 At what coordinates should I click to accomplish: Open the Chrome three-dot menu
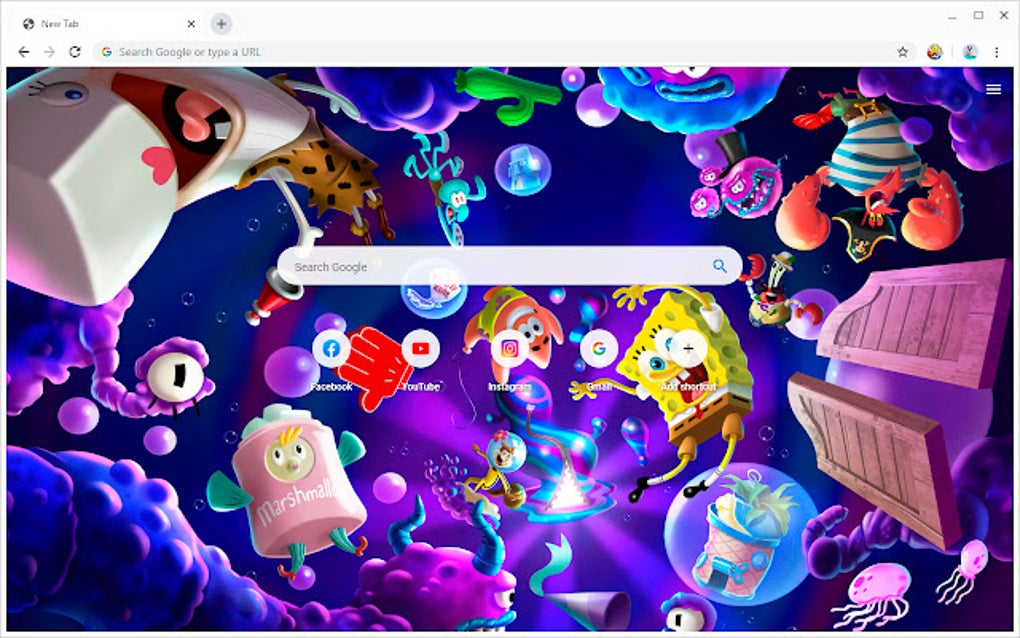997,50
